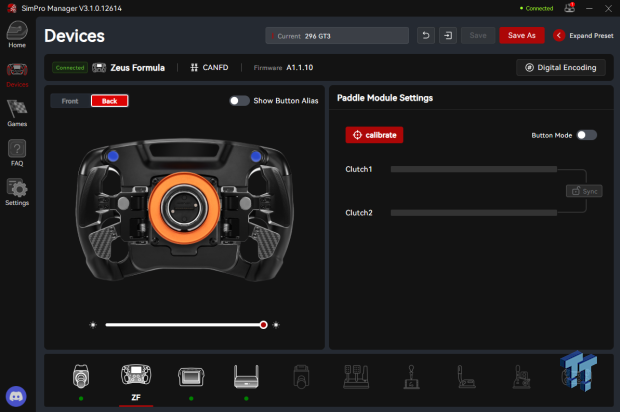Image resolution: width=620 pixels, height=412 pixels.
Task: Click the import preset icon
Action: 448,36
